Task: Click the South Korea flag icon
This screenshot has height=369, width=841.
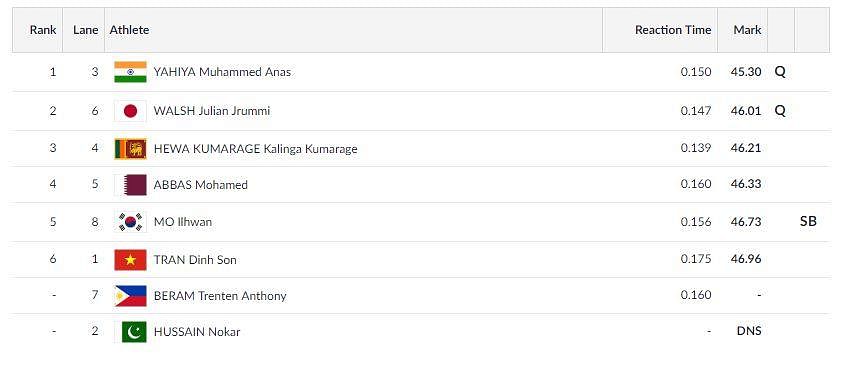Action: (130, 222)
